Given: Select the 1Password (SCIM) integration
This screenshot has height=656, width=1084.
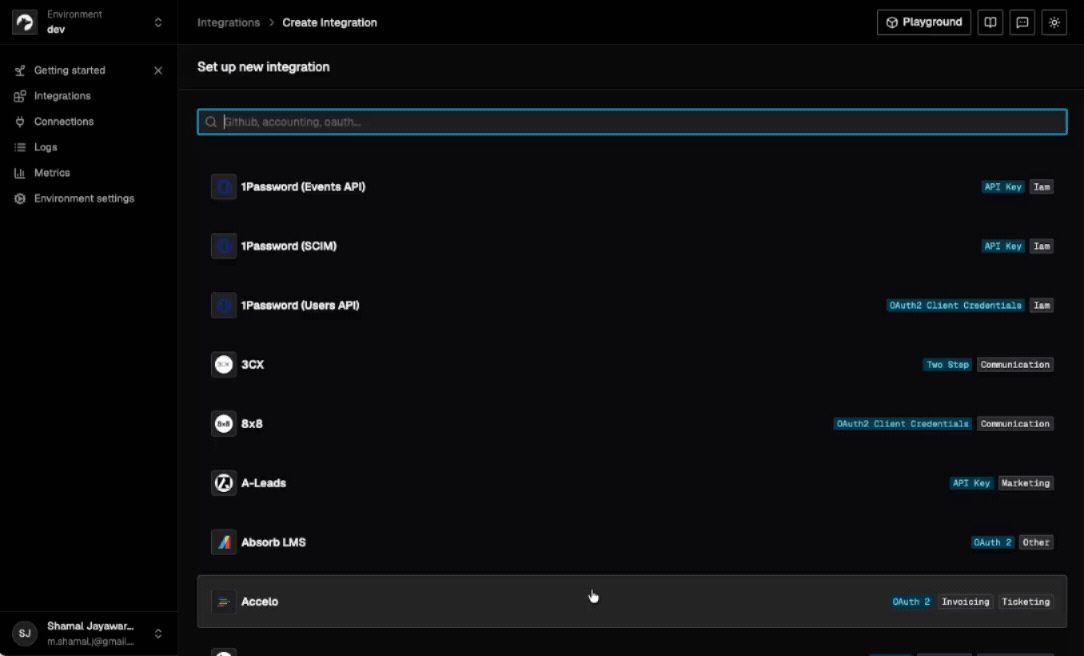Looking at the screenshot, I should click(x=632, y=246).
